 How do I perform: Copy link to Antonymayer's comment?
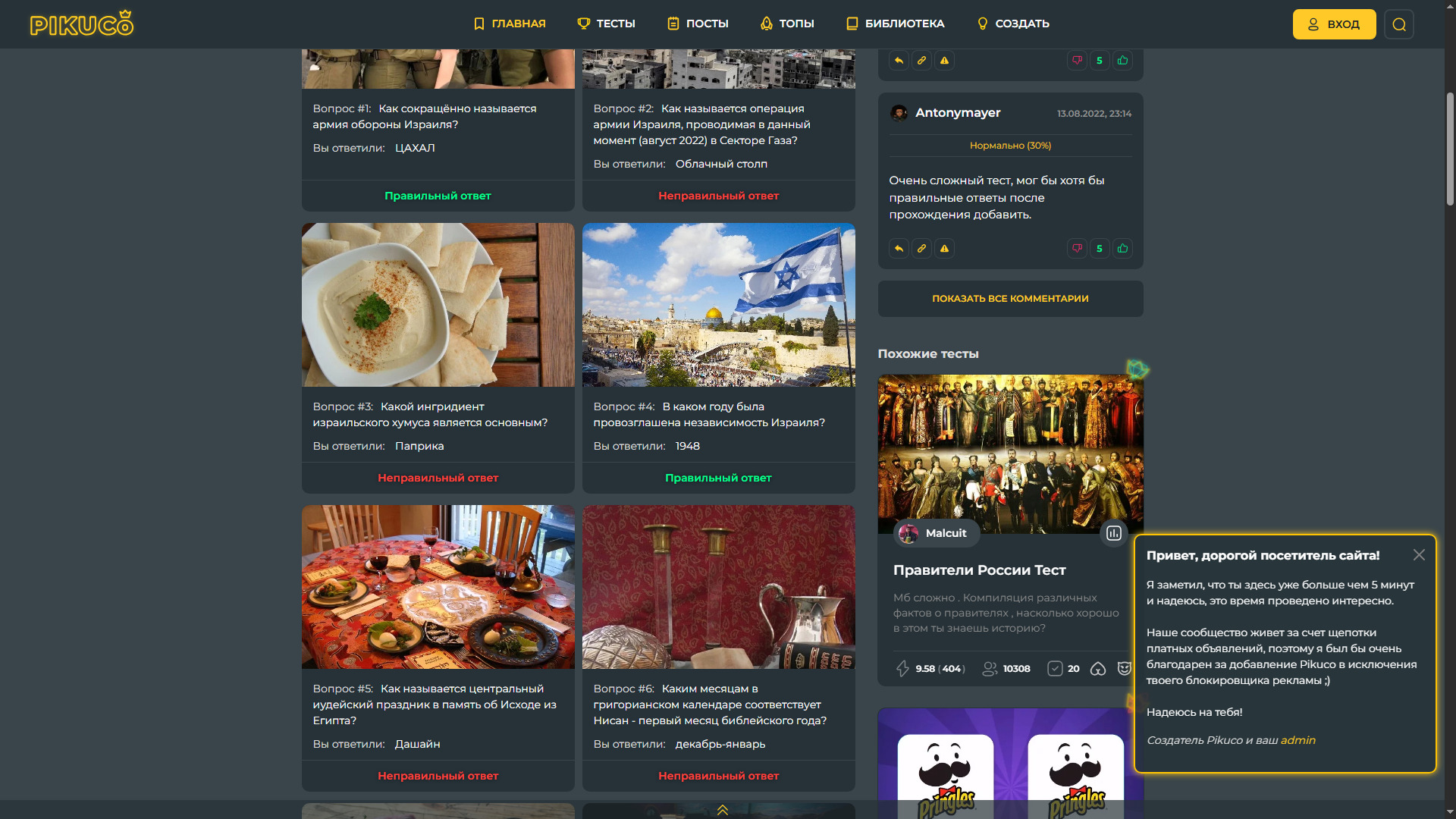921,249
